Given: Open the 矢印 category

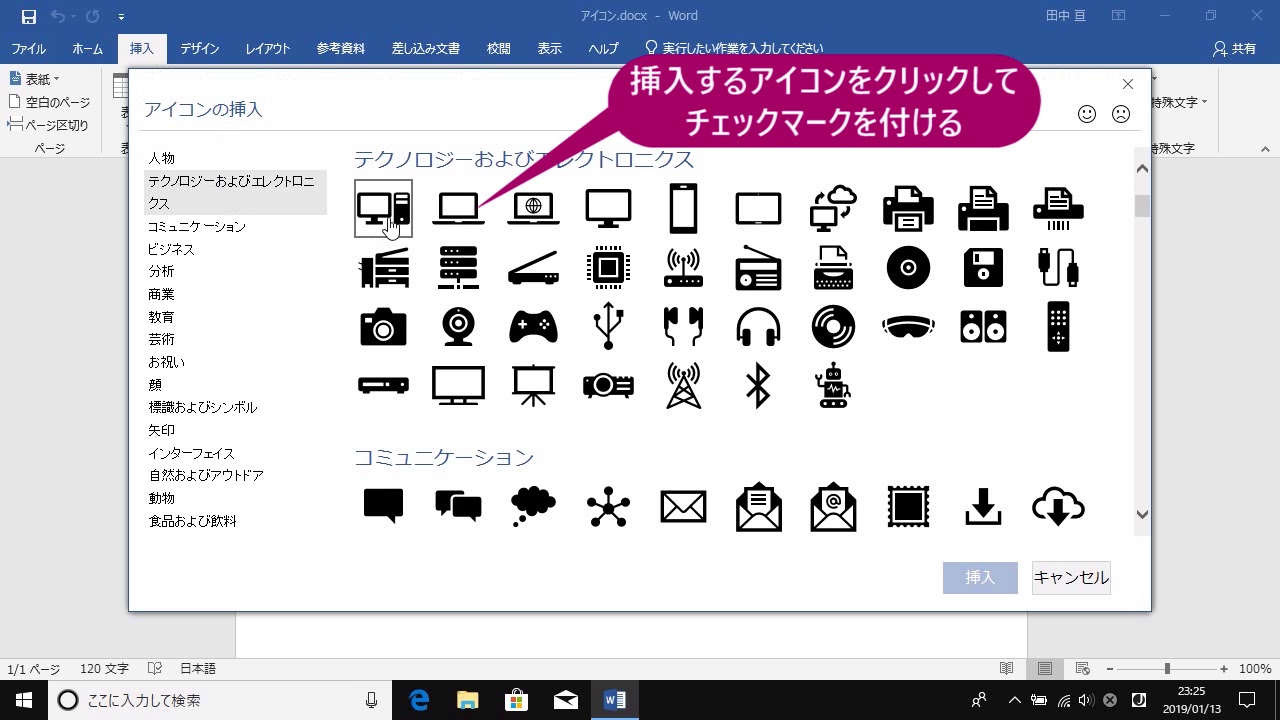Looking at the screenshot, I should click(x=161, y=430).
